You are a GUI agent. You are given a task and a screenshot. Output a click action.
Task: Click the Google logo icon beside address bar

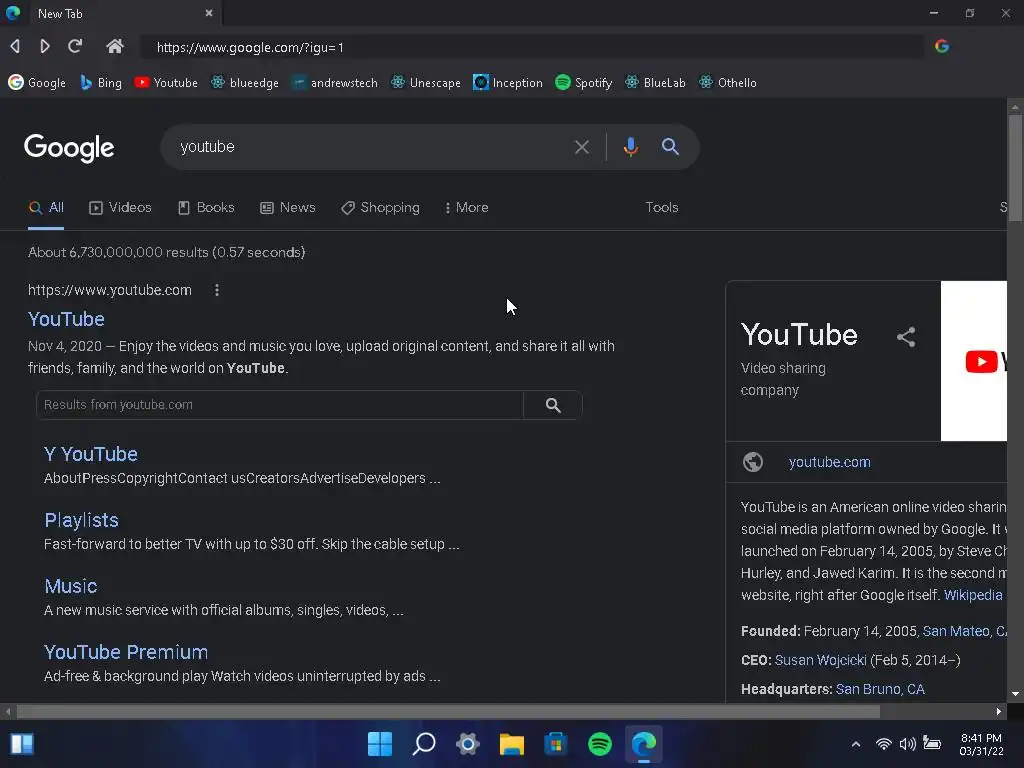point(942,46)
